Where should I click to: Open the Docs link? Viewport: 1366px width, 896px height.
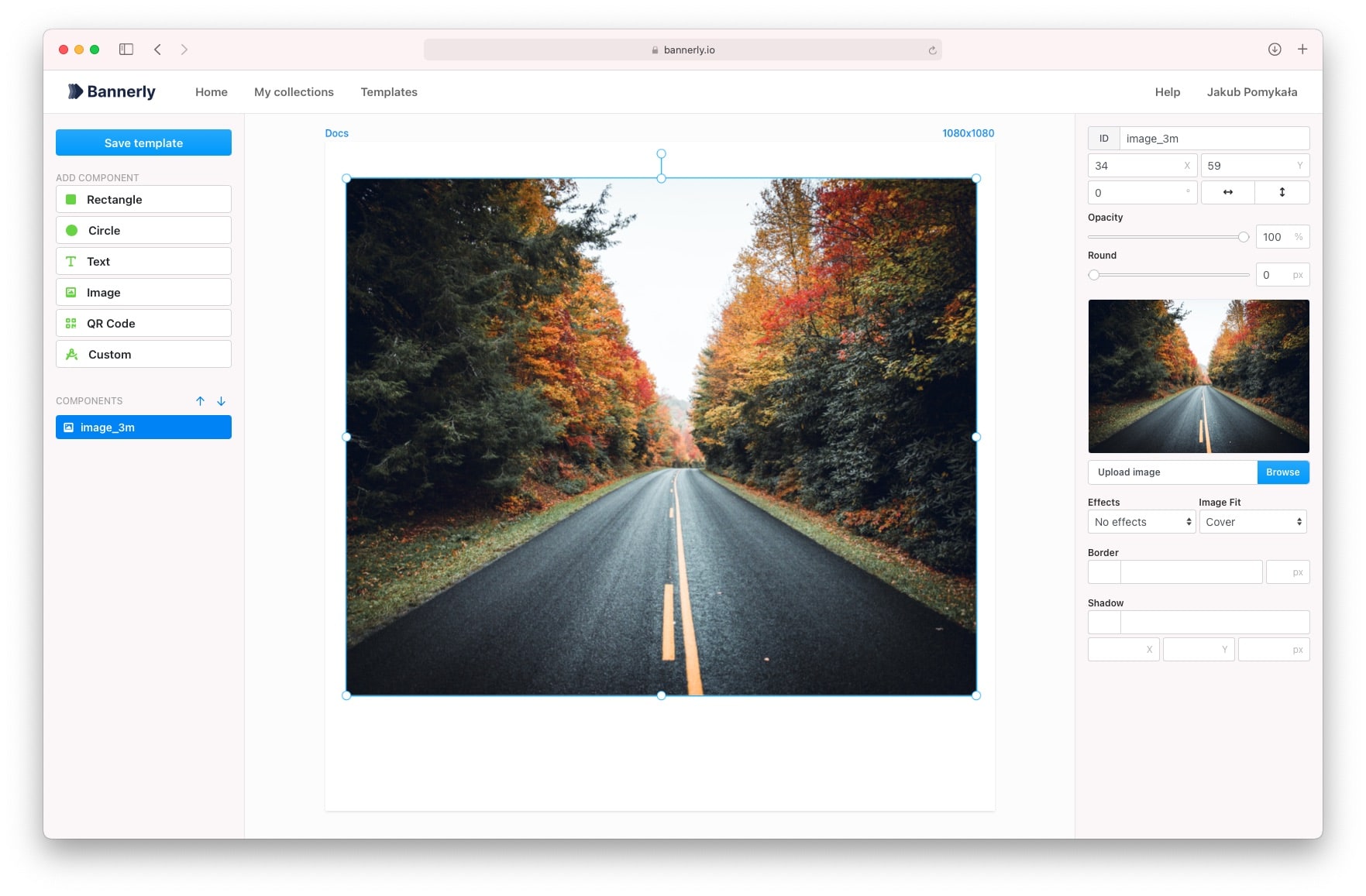point(336,133)
